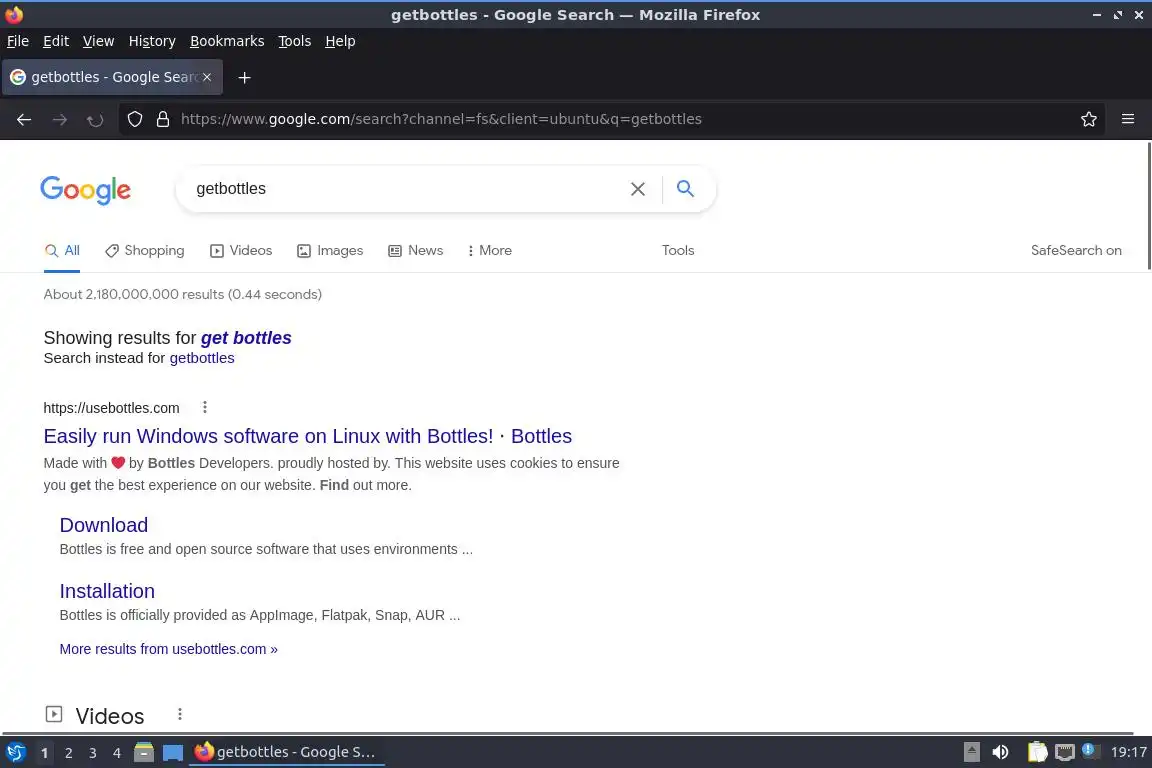Switch to Images results
This screenshot has width=1152, height=768.
[x=330, y=251]
